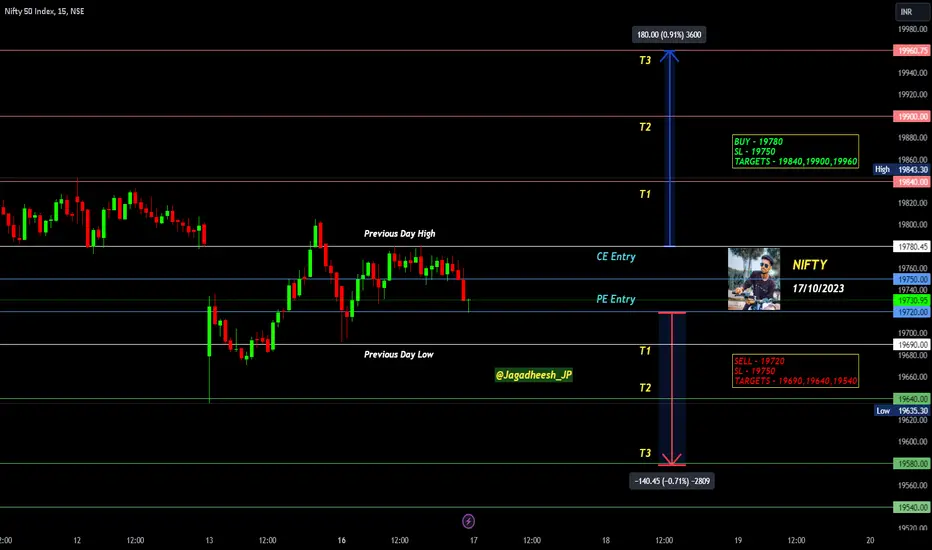Select the 19960.75 price label
This screenshot has height=550, width=932.
pos(912,51)
